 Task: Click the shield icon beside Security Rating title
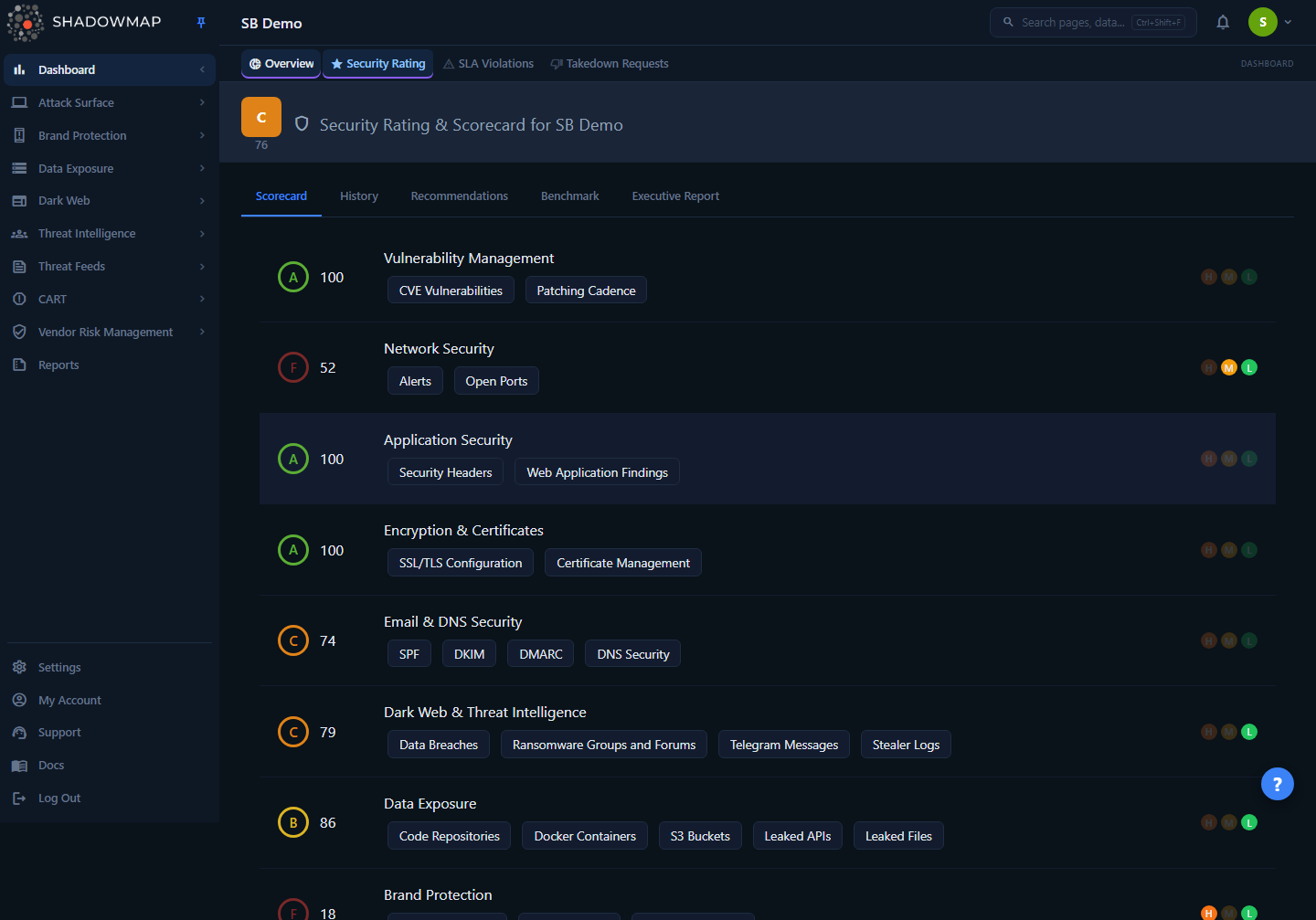pyautogui.click(x=302, y=123)
